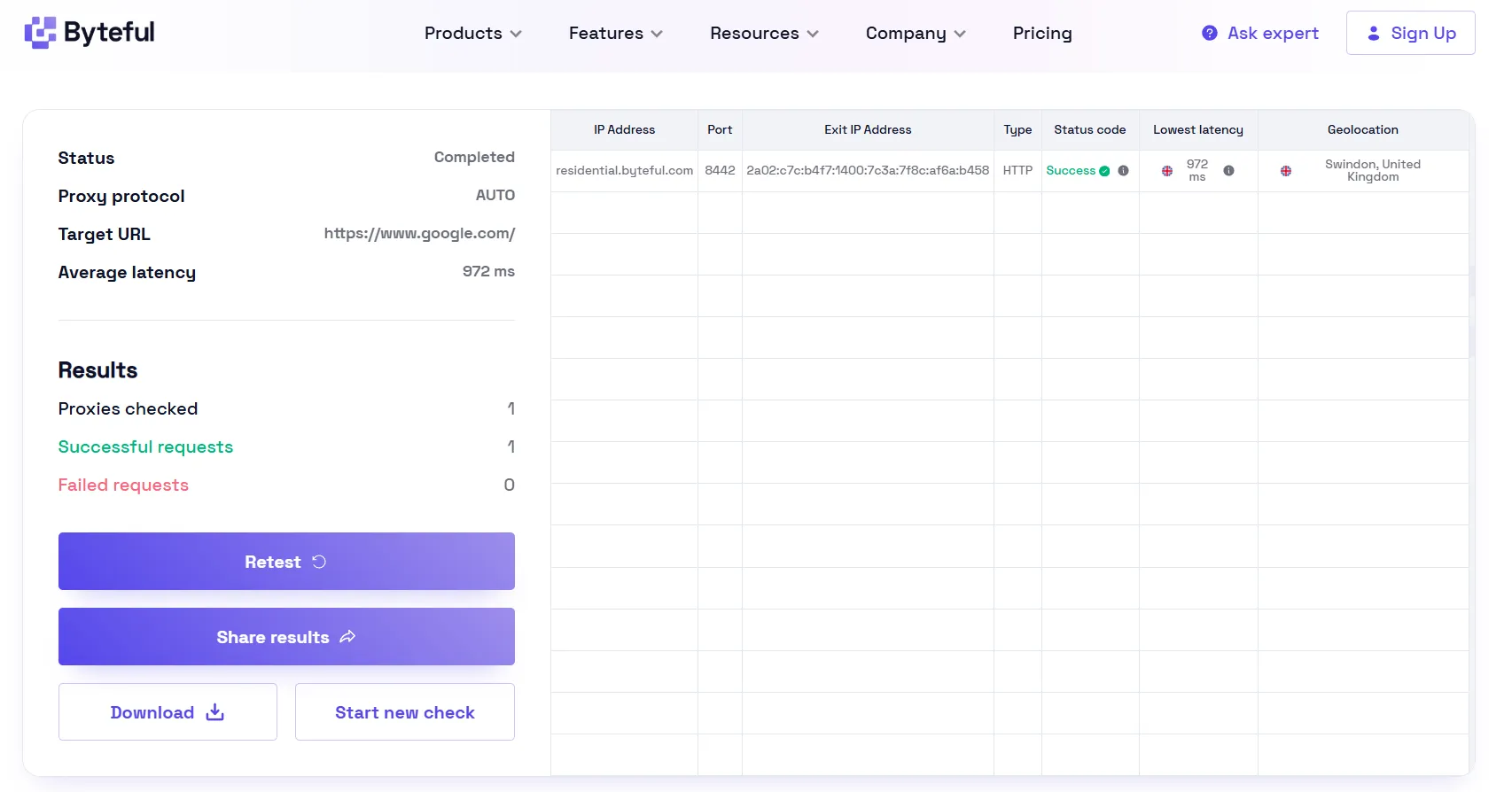Image resolution: width=1512 pixels, height=792 pixels.
Task: Click the user icon in Sign Up button
Action: 1373,33
